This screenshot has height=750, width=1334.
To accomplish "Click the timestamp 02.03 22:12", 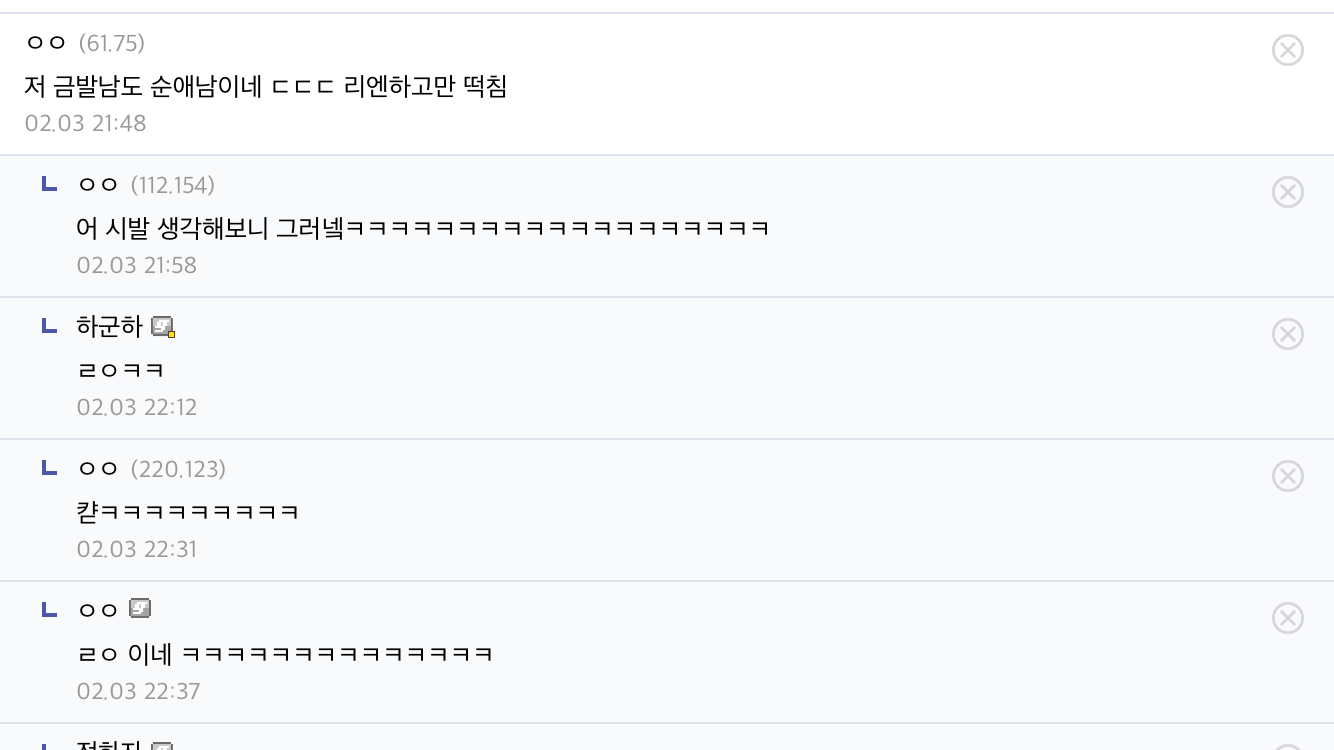I will tap(137, 407).
